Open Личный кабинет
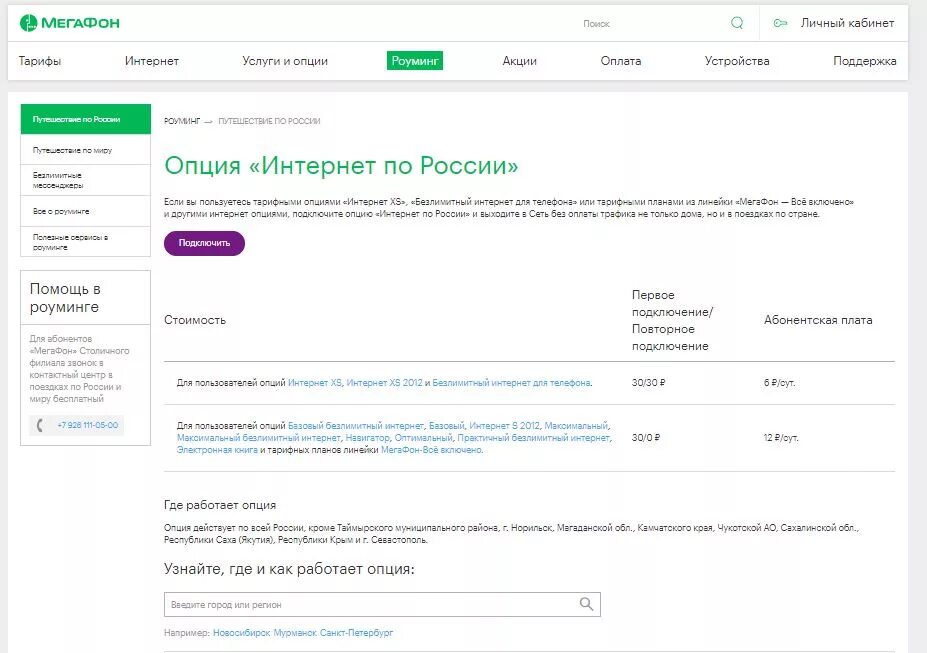 tap(847, 23)
